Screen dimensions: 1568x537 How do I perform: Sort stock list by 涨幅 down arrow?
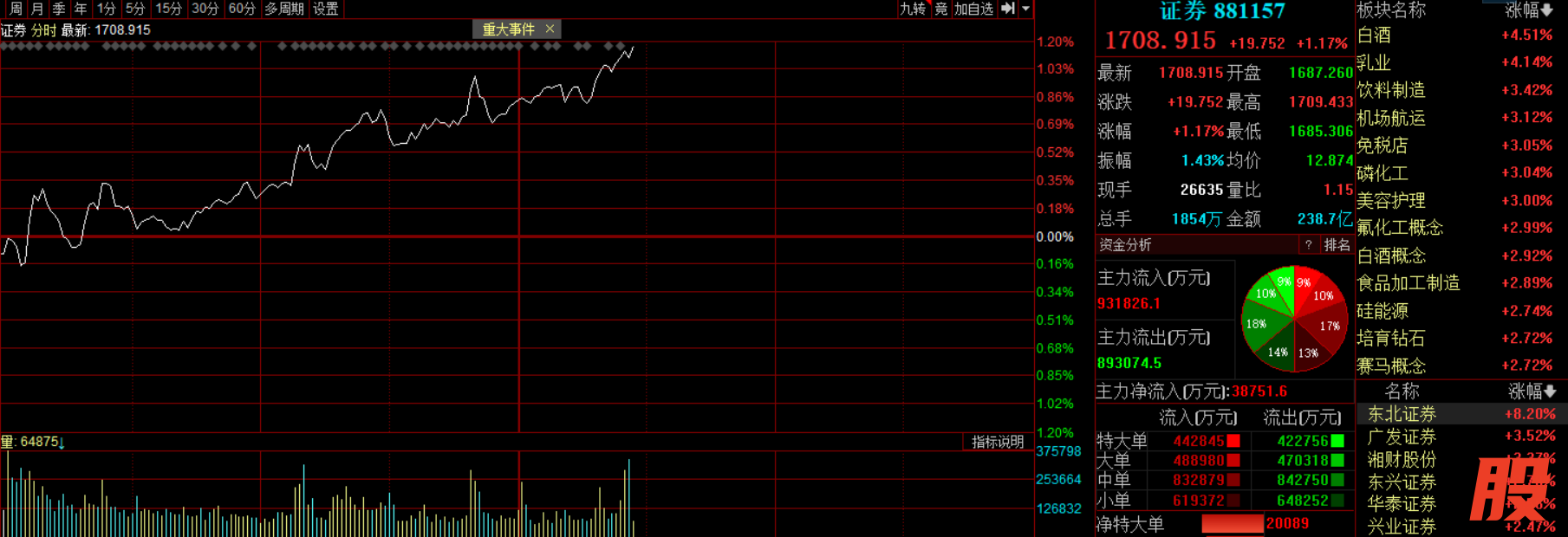pos(1550,391)
